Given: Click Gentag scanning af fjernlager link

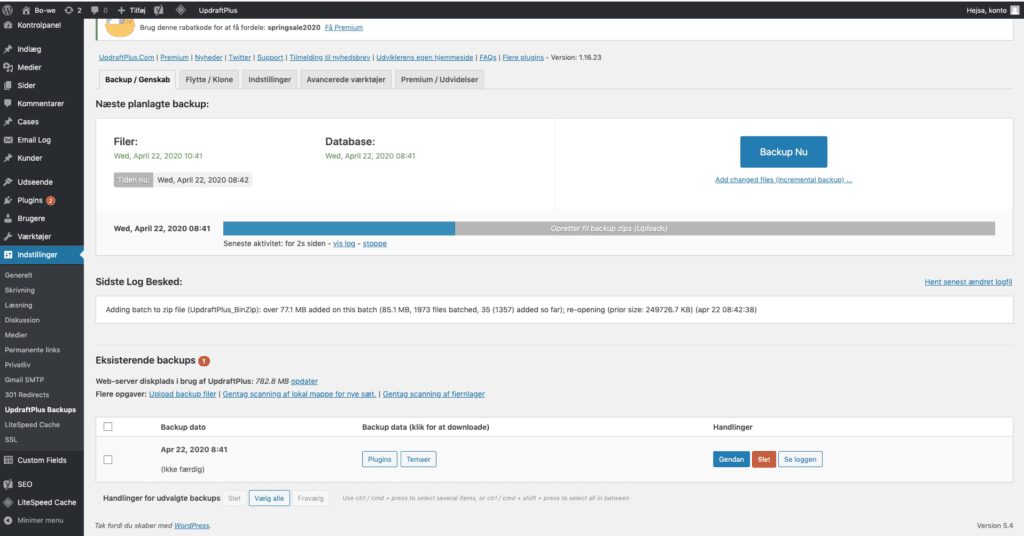Looking at the screenshot, I should coord(434,394).
